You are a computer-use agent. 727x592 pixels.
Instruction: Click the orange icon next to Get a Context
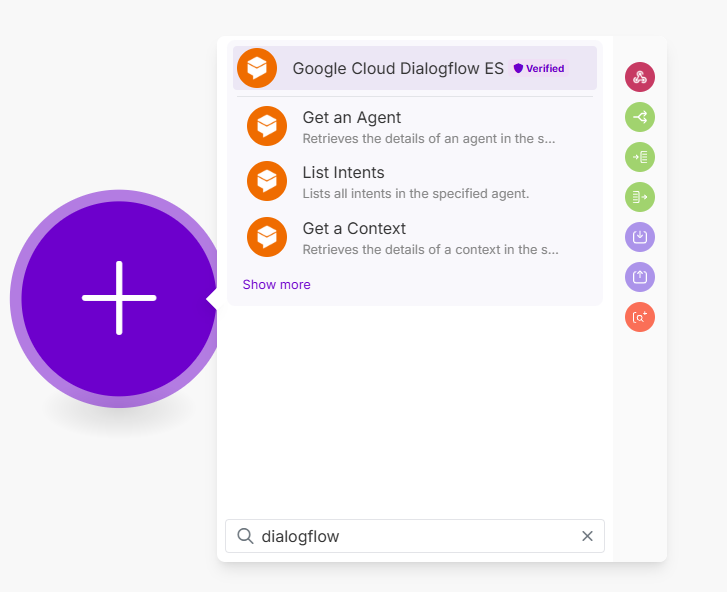267,237
